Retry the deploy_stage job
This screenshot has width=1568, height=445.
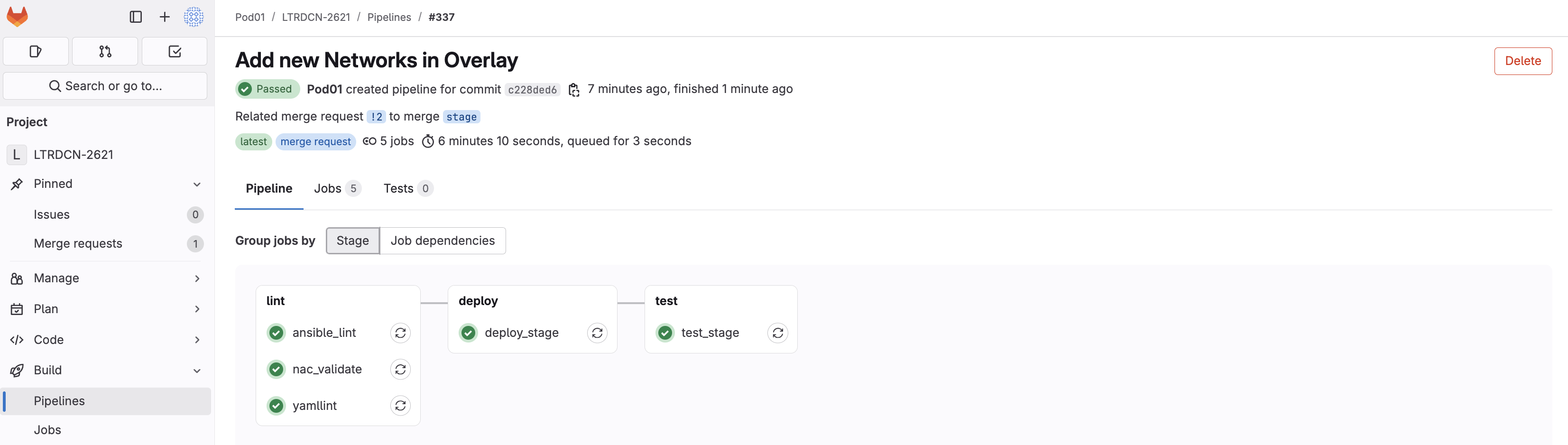pos(597,333)
